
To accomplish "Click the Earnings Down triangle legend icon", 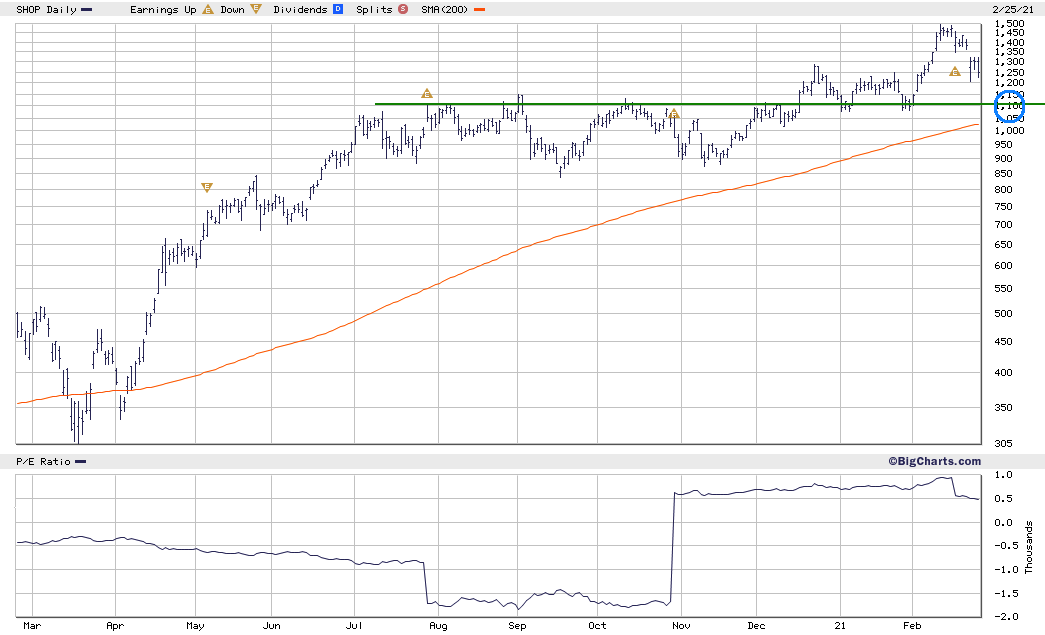I will (256, 9).
